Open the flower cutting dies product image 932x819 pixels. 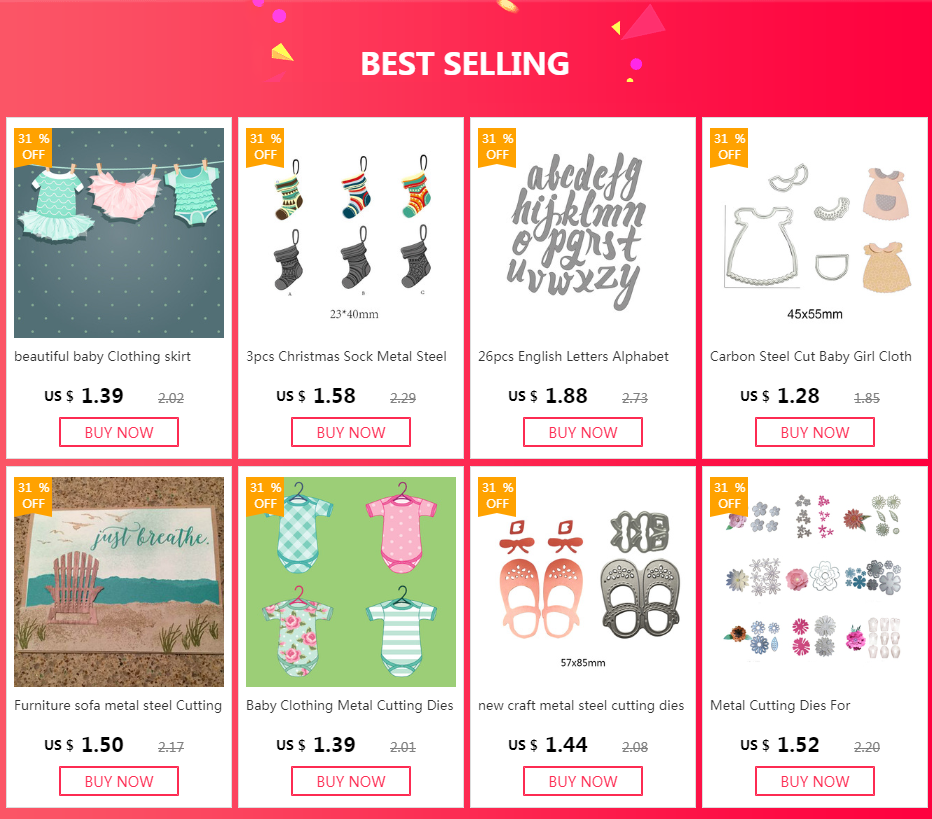(x=814, y=582)
